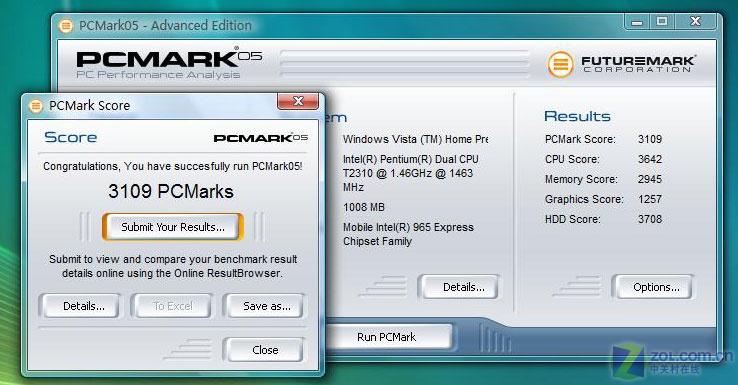Viewport: 738px width, 385px height.
Task: Click the Congratulations message text
Action: [173, 166]
